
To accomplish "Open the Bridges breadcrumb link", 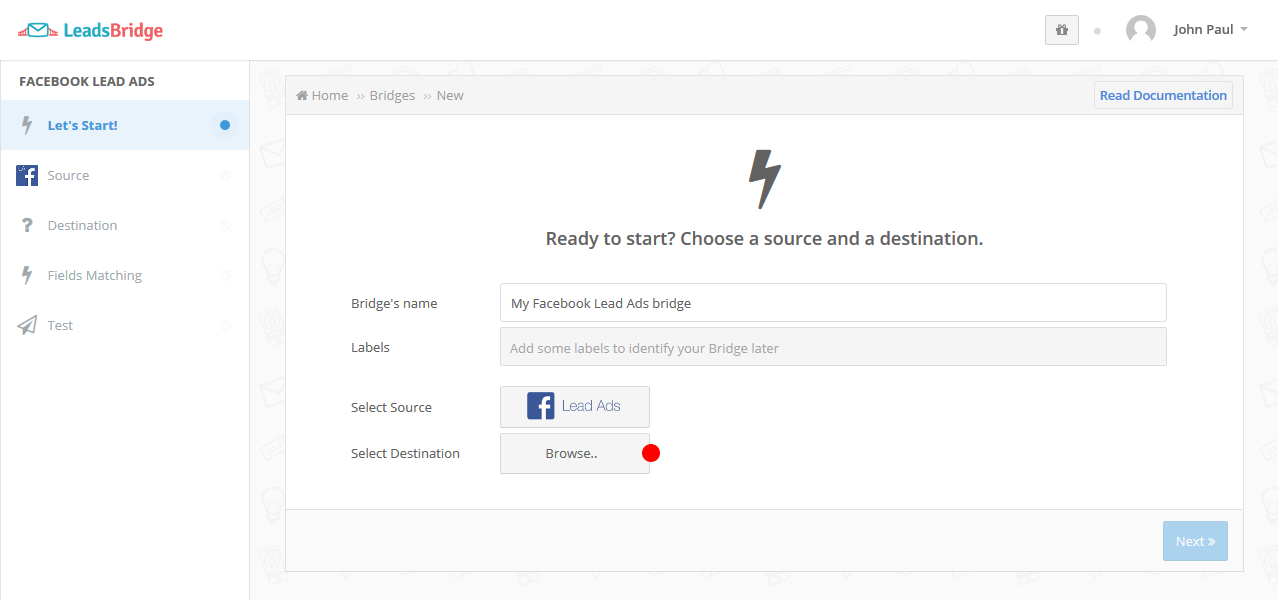I will (392, 95).
